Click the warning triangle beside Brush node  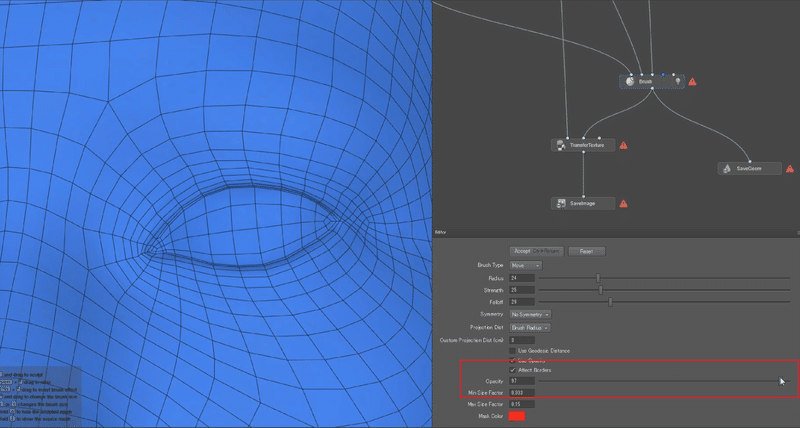click(x=692, y=82)
